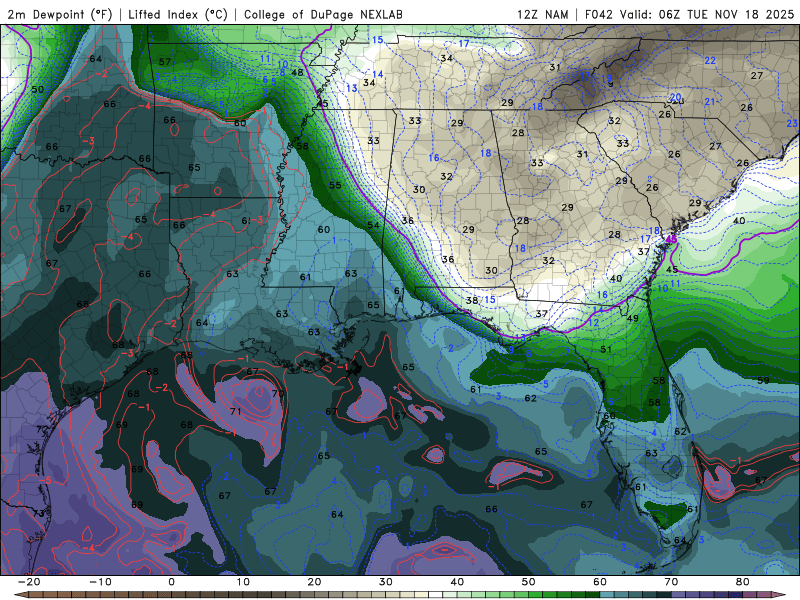
Task: Click the '2m Dewpoint (°F)' title text
Action: (x=59, y=14)
